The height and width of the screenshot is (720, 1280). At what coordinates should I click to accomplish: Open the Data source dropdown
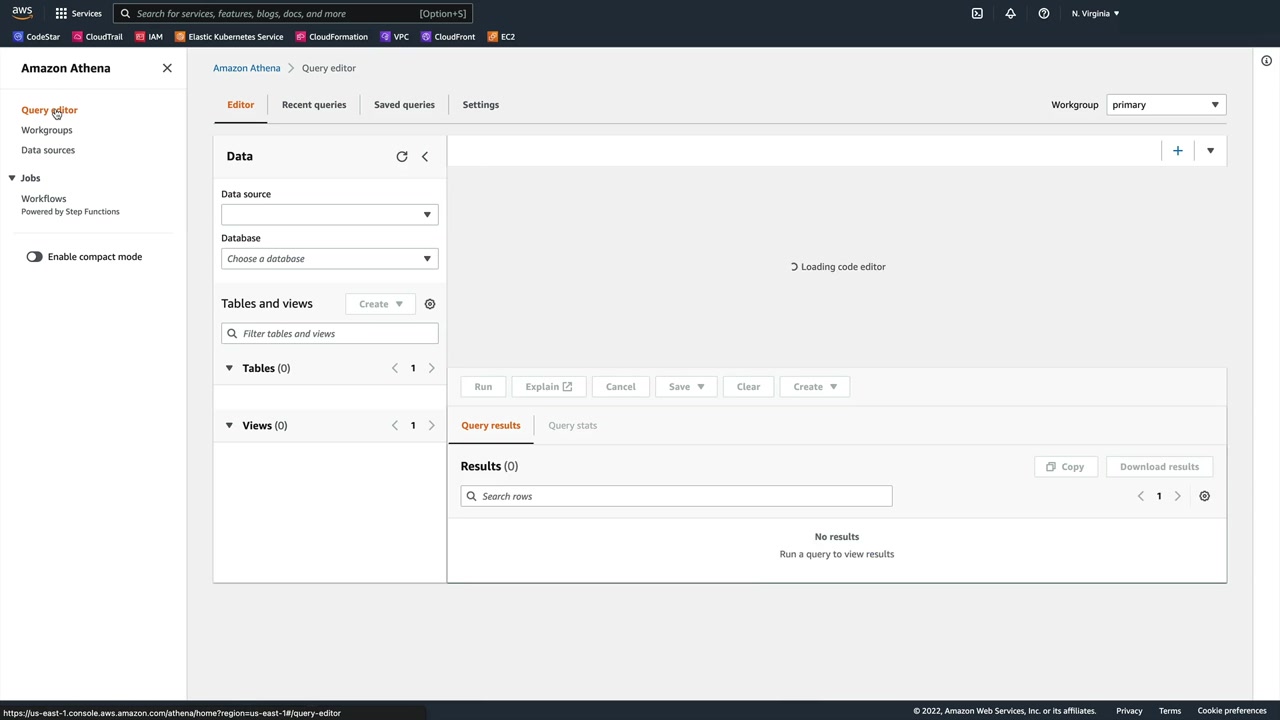(x=330, y=214)
